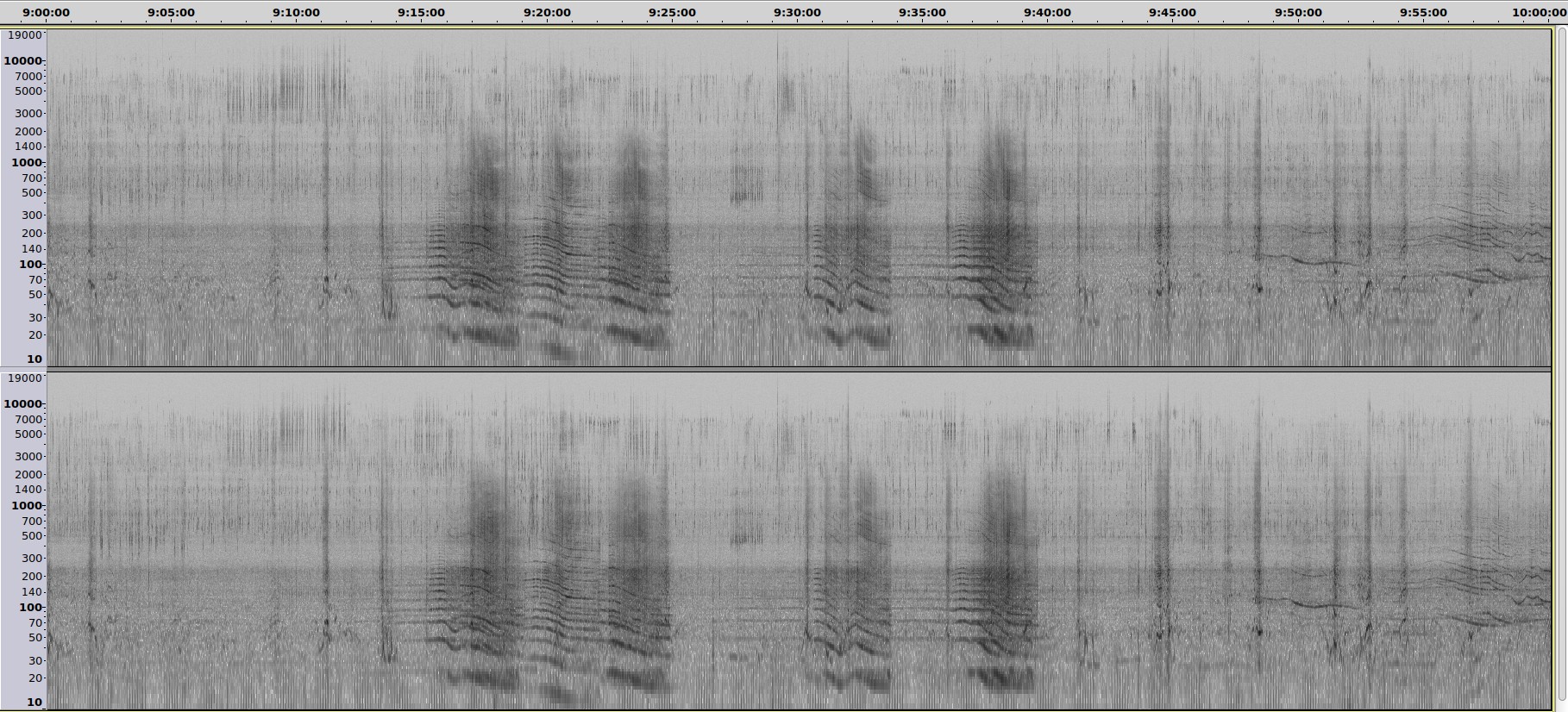Click 10 on the bottom channel frequency scale
1568x712 pixels.
[34, 702]
